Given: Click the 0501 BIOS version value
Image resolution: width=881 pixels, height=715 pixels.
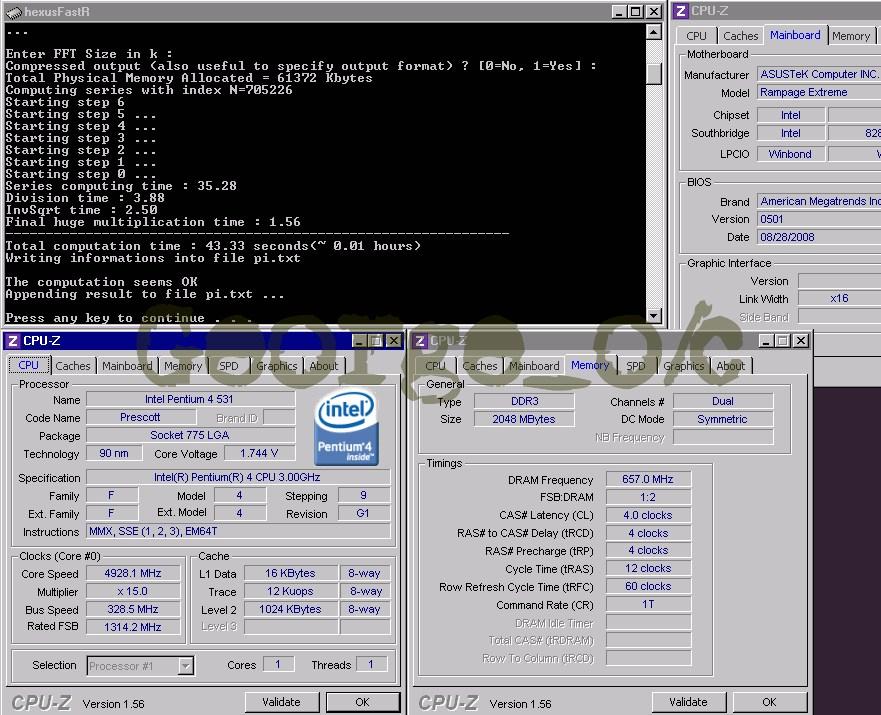Looking at the screenshot, I should [x=819, y=219].
